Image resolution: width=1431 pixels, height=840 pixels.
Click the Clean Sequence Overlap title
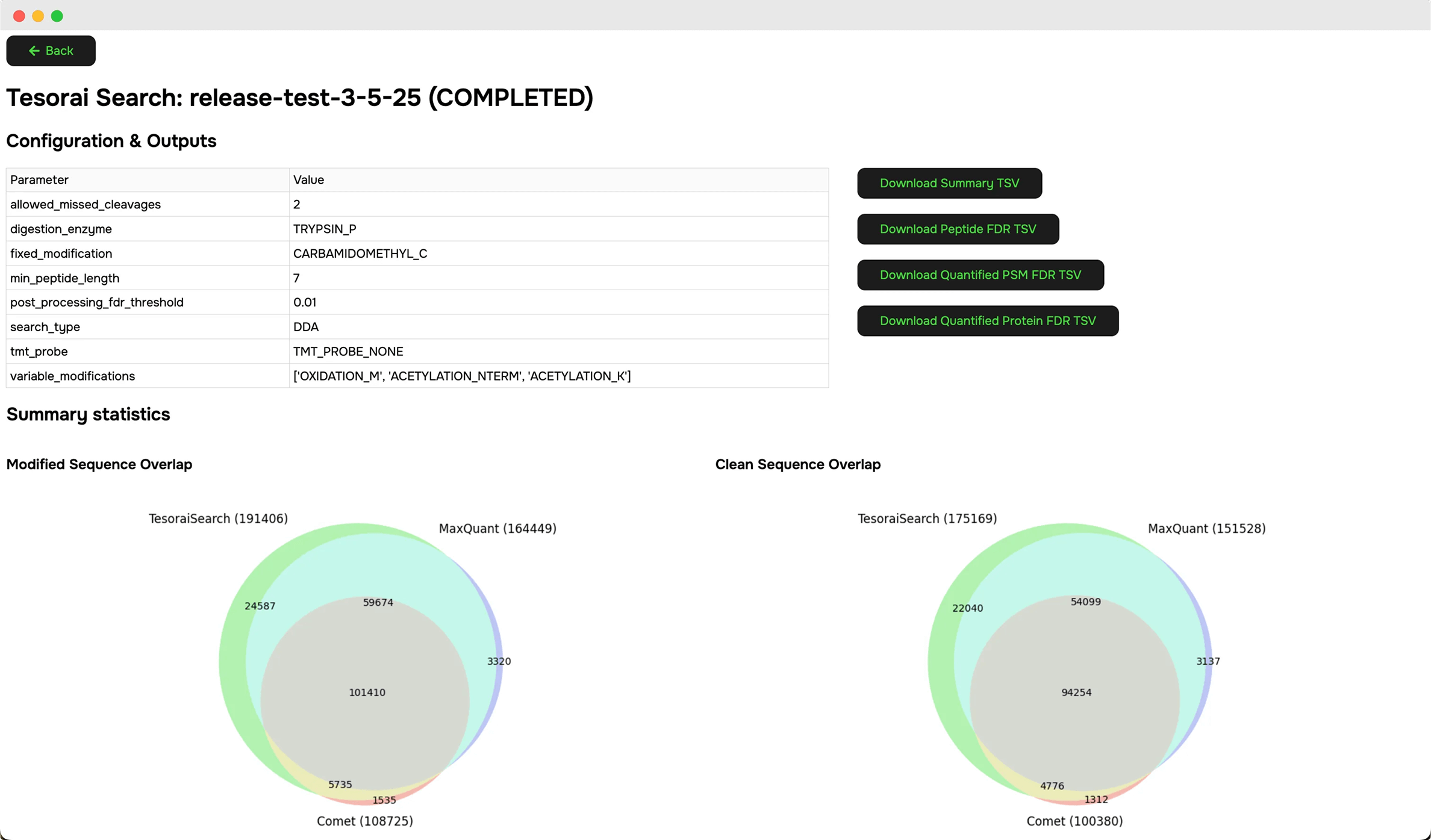(798, 464)
